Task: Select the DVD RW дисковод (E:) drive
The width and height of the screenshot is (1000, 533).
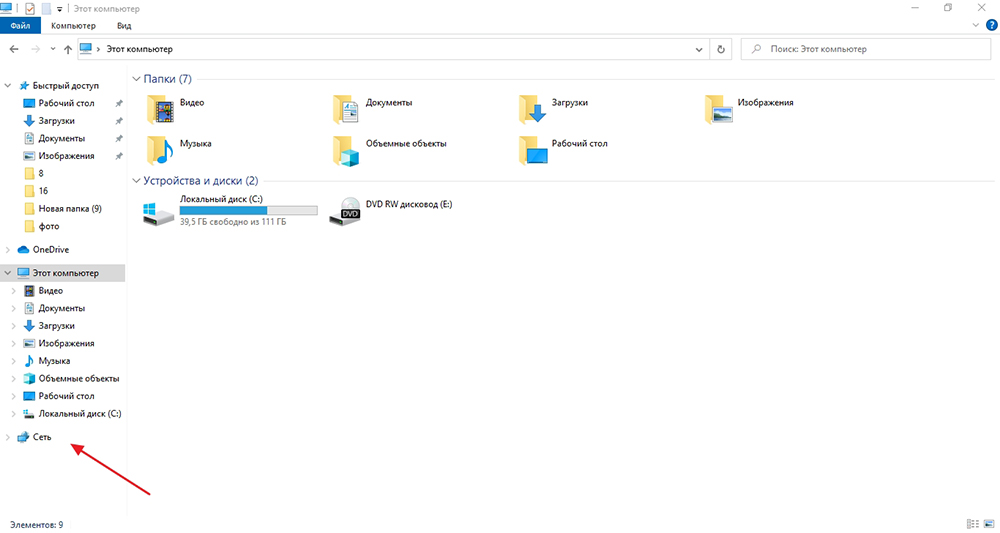Action: pyautogui.click(x=390, y=211)
